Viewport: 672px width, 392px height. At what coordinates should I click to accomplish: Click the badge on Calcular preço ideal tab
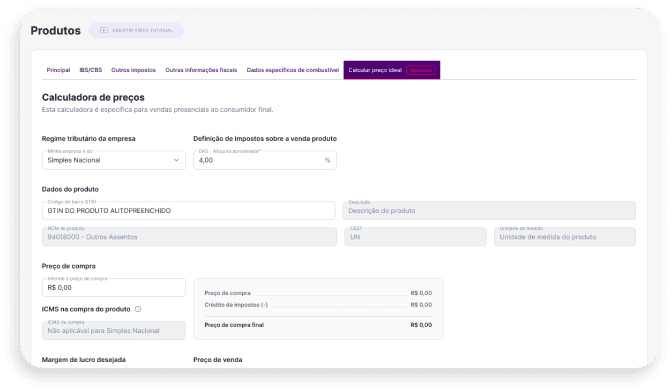click(421, 70)
